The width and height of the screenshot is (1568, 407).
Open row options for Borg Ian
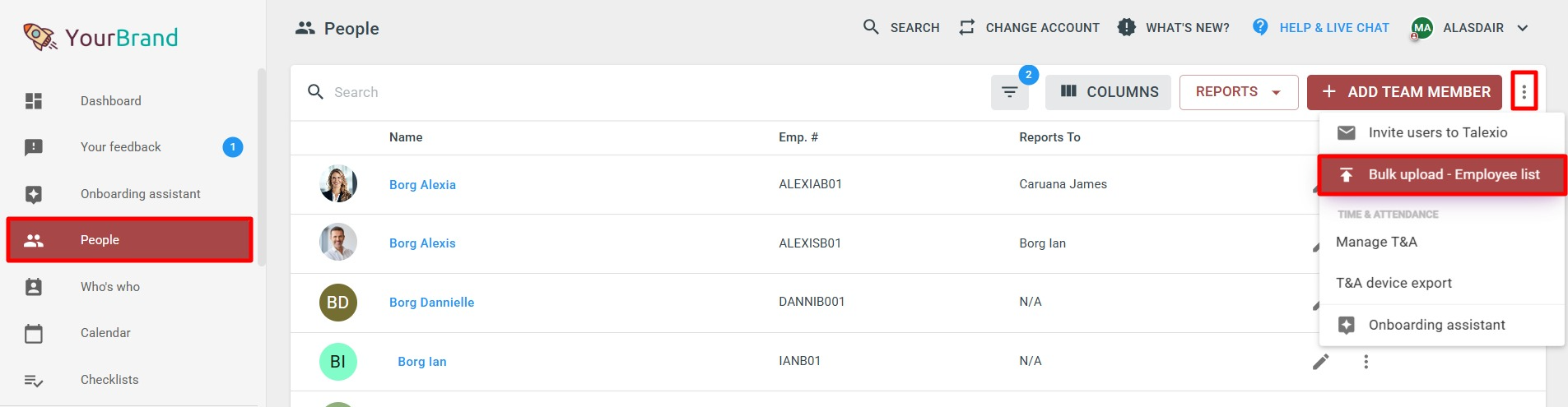coord(1366,362)
